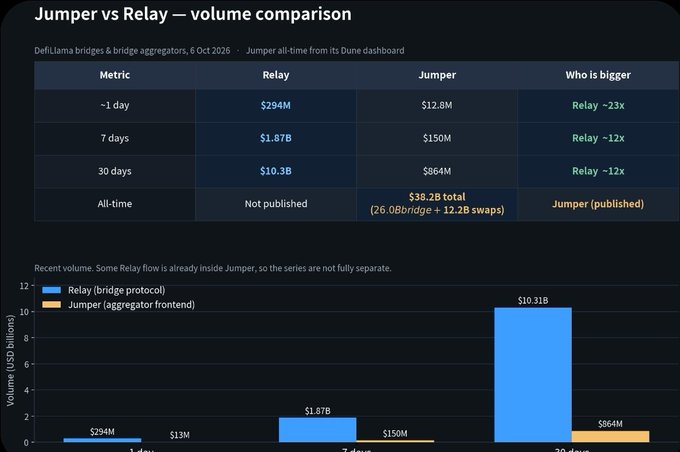This screenshot has width=680, height=452.
Task: Click the '$1.87B' bar label in chart
Action: pyautogui.click(x=317, y=411)
